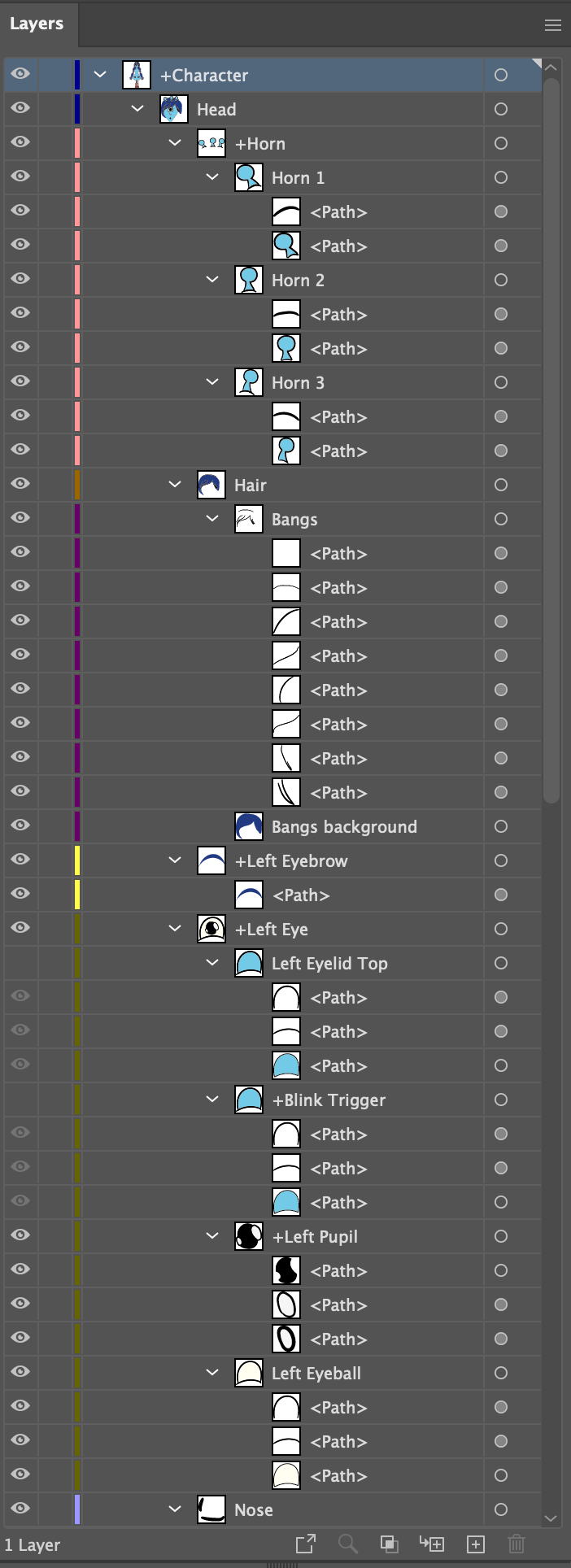The width and height of the screenshot is (571, 1568).
Task: Click the Delete Selection trash icon
Action: (x=516, y=1544)
